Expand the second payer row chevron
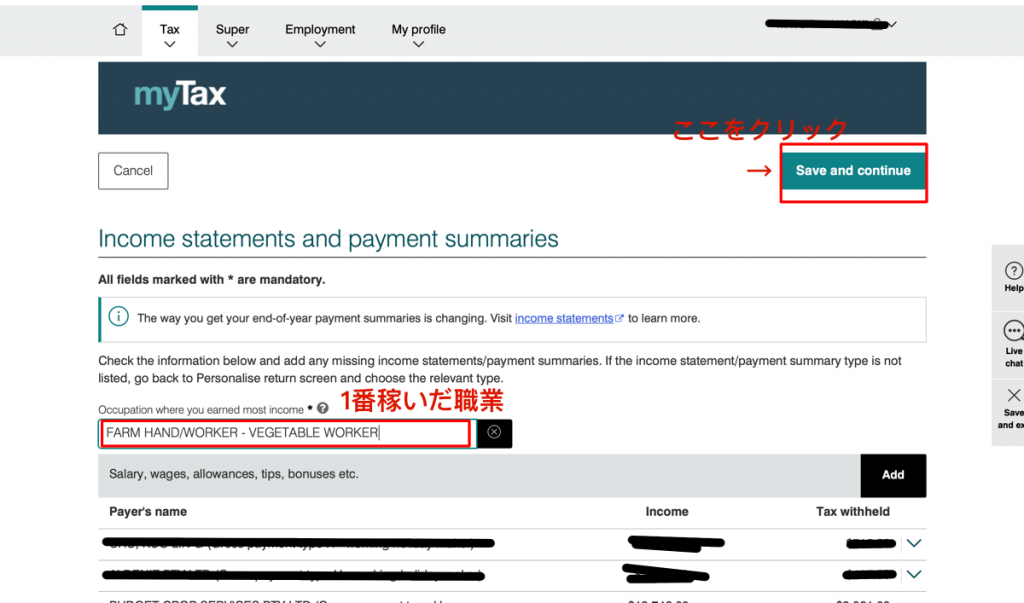Image resolution: width=1024 pixels, height=603 pixels. (x=912, y=574)
